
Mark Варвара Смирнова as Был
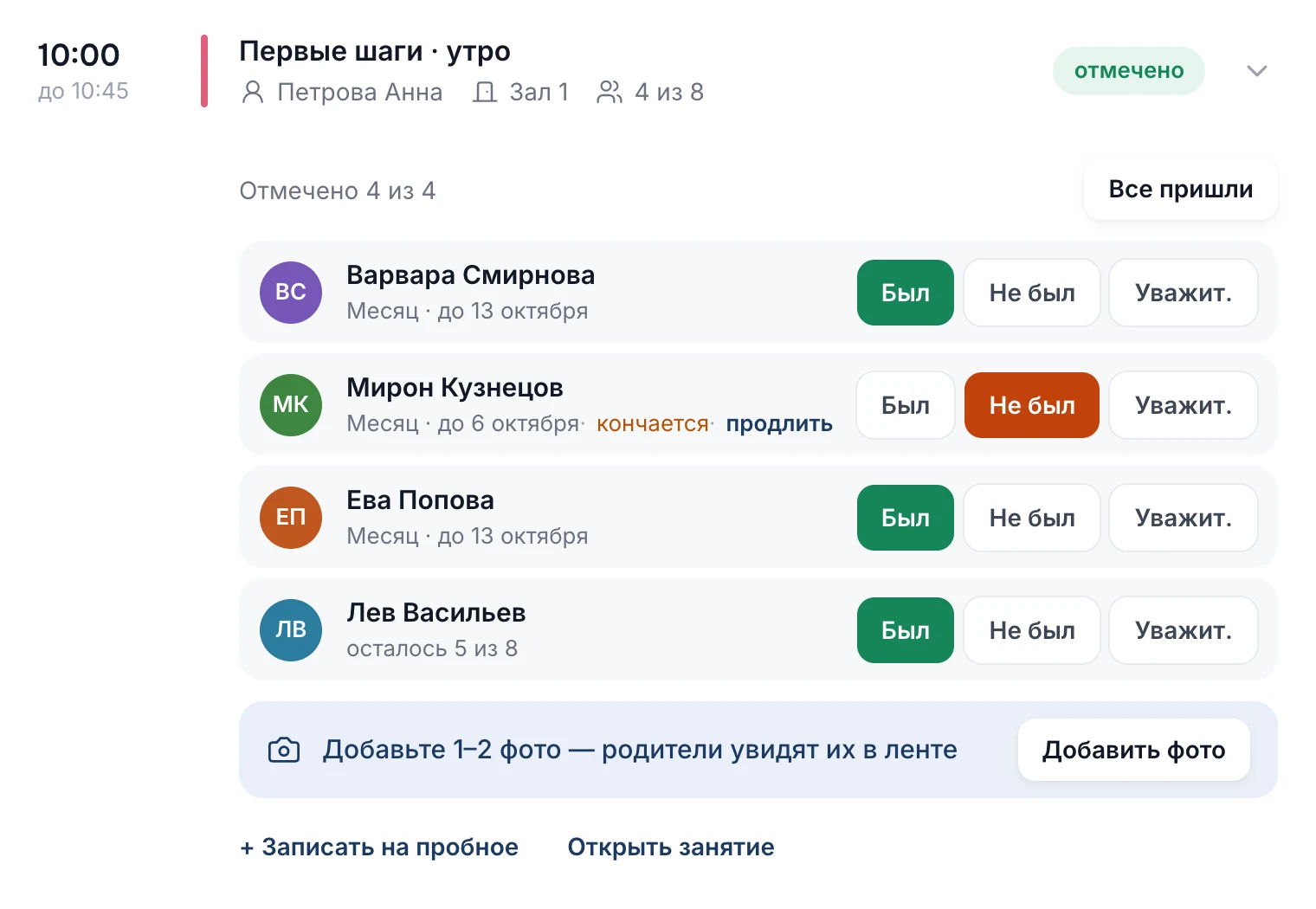tap(906, 293)
